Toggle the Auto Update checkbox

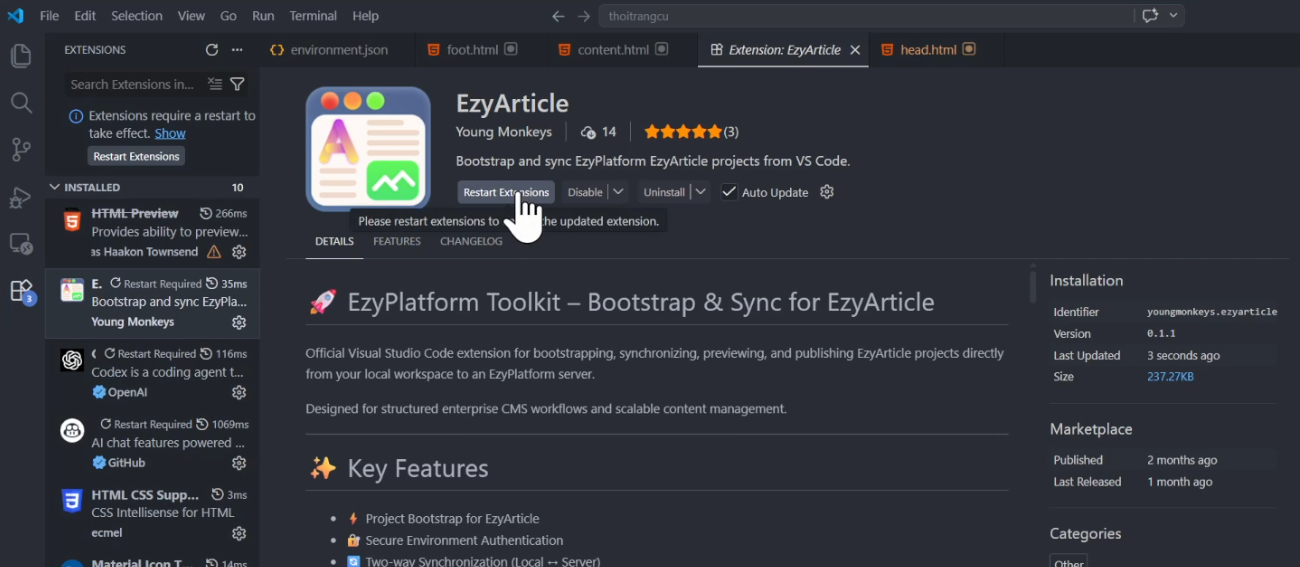coord(729,192)
